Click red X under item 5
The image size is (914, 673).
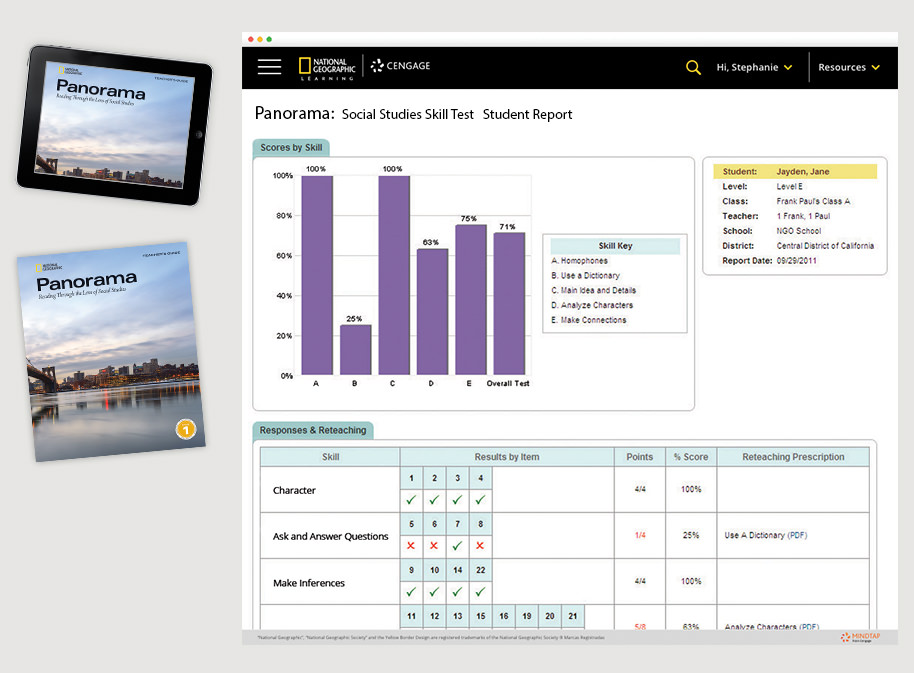click(410, 546)
